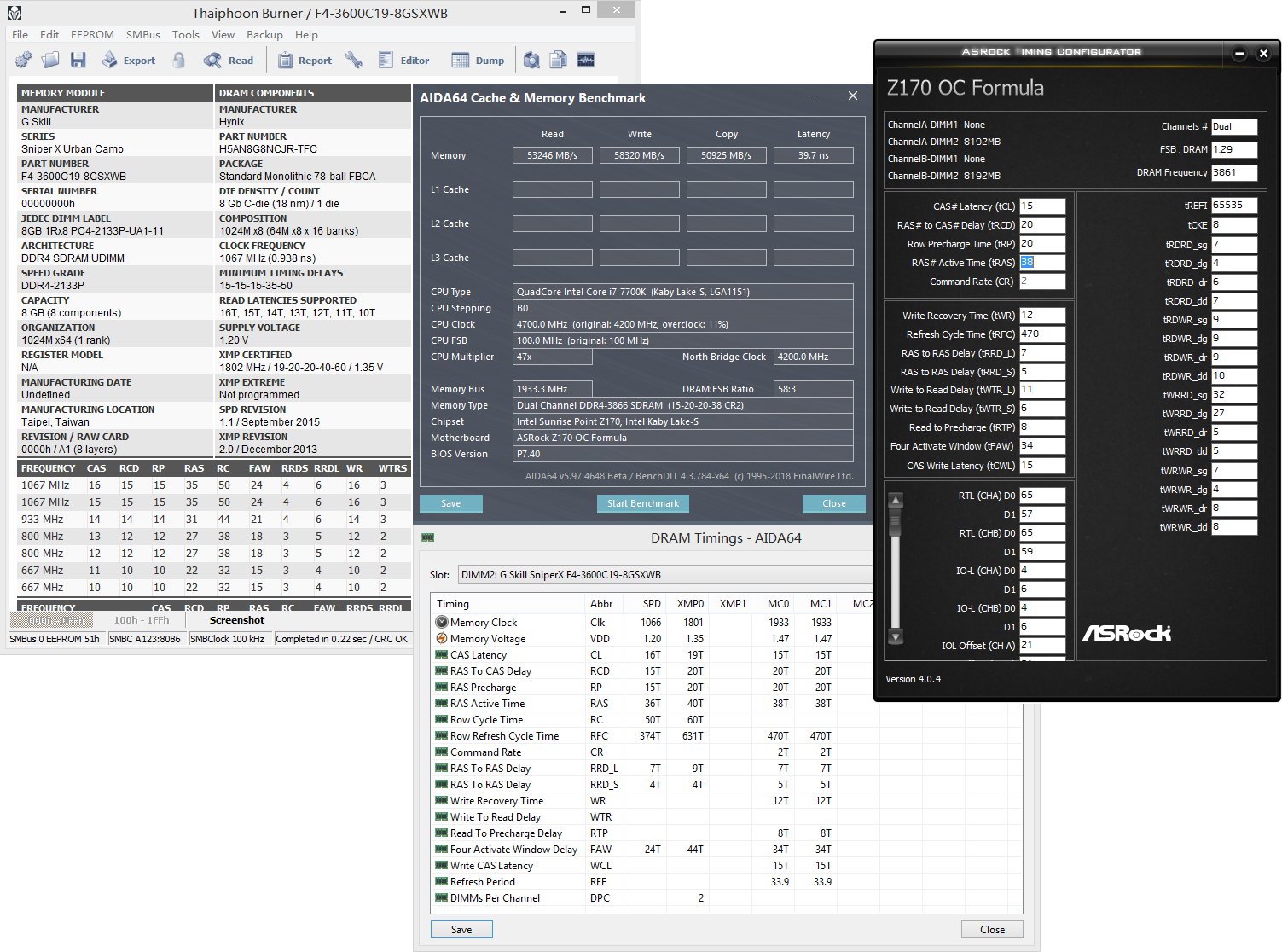The image size is (1282, 952).
Task: Click the magnifier search icon after Dump
Action: click(x=531, y=60)
